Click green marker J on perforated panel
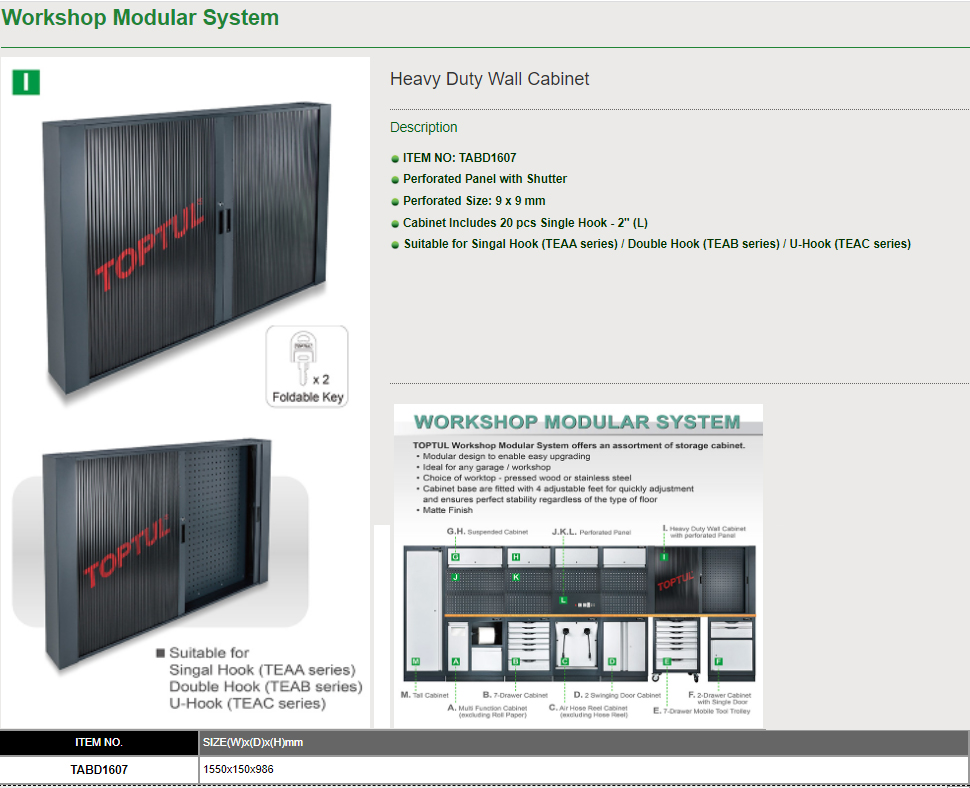Screen dimensions: 970x788 (x=455, y=577)
